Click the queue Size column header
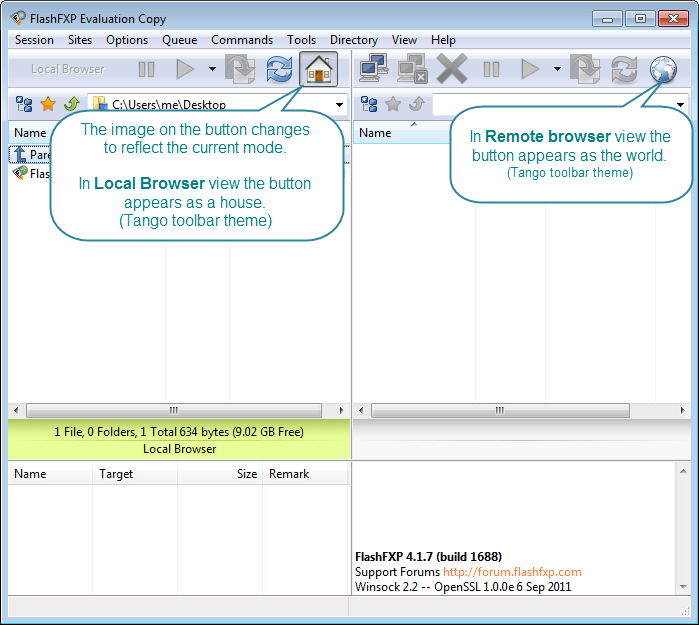 220,473
